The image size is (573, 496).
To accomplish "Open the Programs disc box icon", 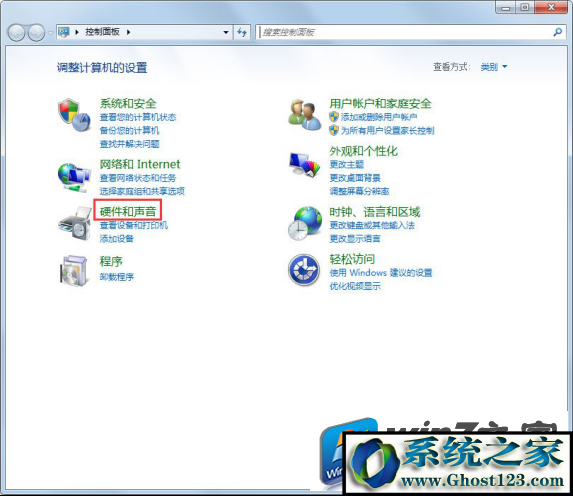I will point(74,270).
